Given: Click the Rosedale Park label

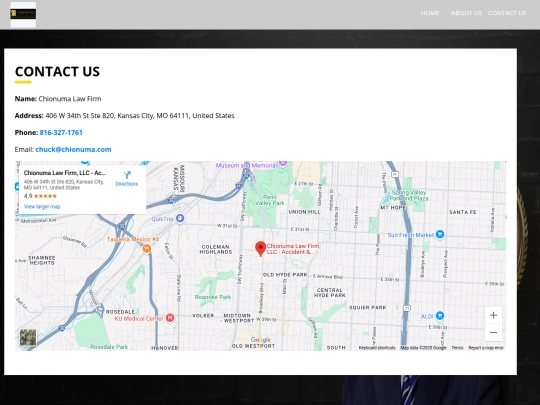Looking at the screenshot, I should [x=109, y=347].
